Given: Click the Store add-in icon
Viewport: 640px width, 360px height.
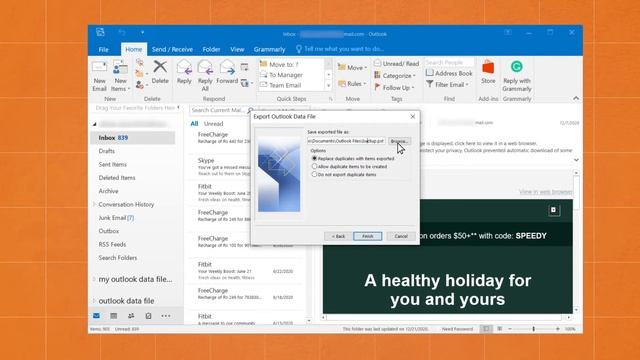Looking at the screenshot, I should point(488,67).
